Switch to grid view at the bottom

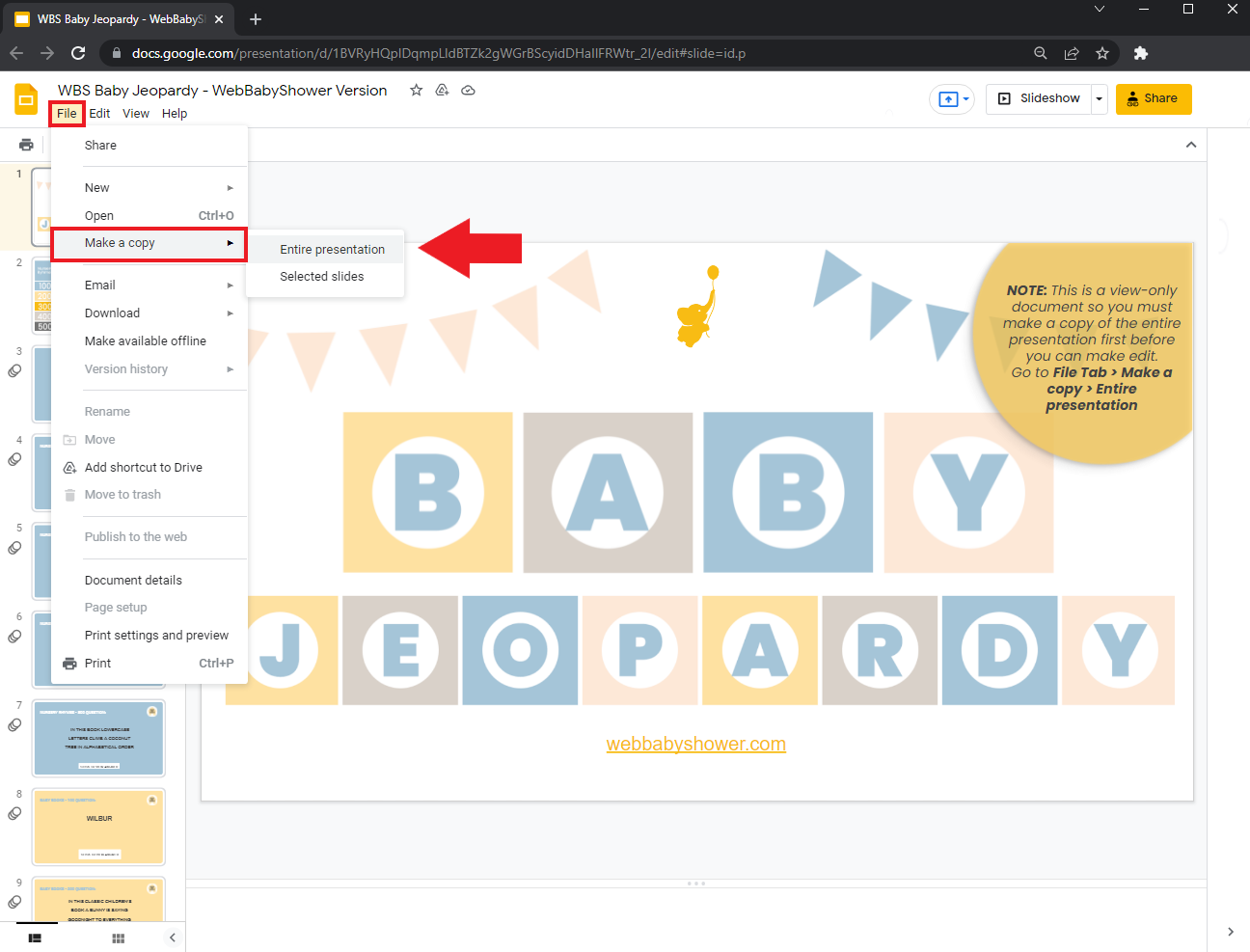click(119, 938)
